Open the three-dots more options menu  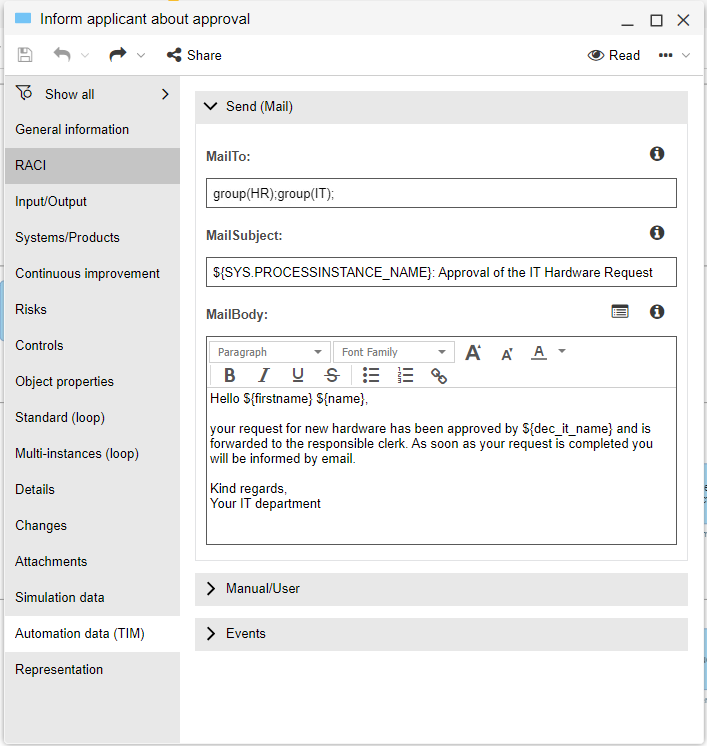click(x=666, y=55)
